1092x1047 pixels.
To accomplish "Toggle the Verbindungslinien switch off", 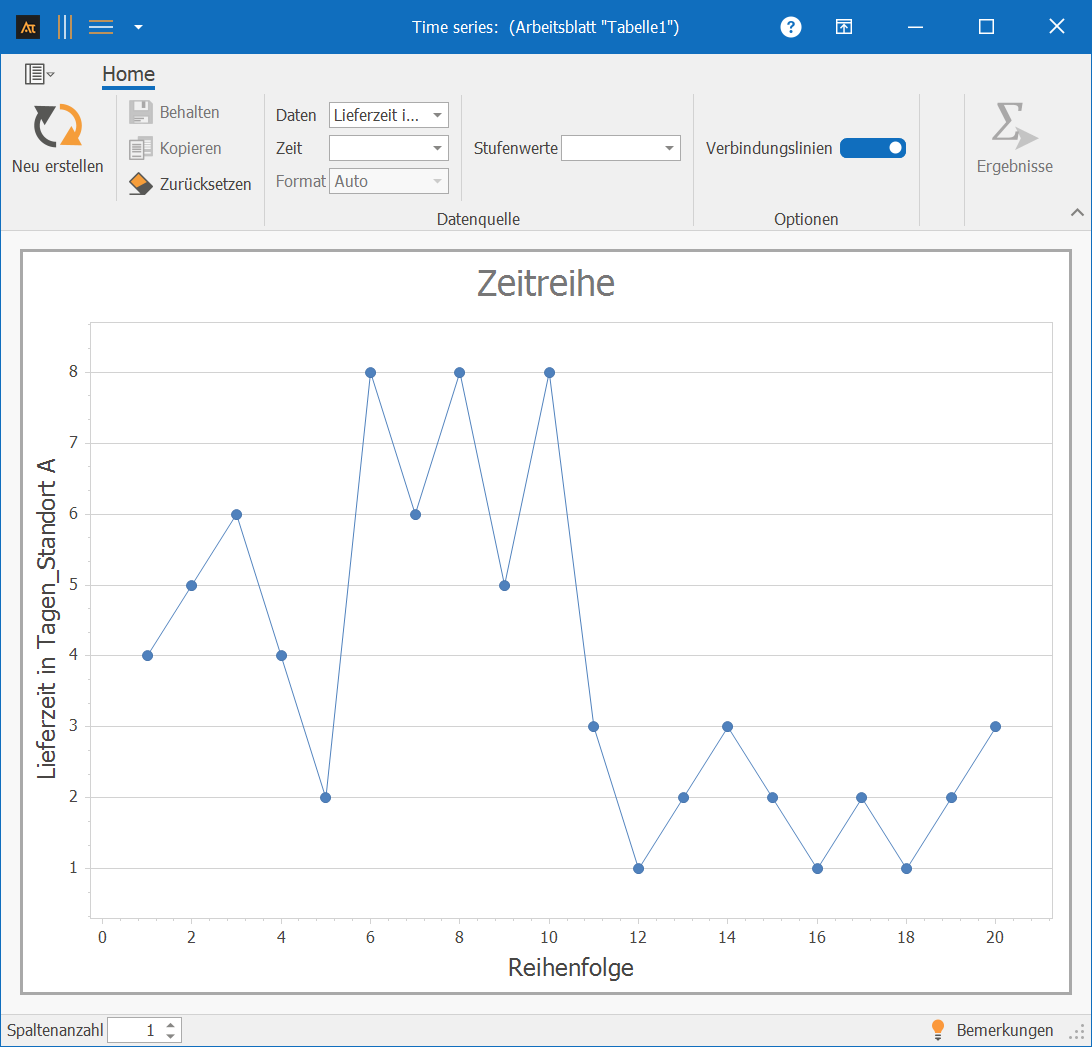I will (872, 148).
